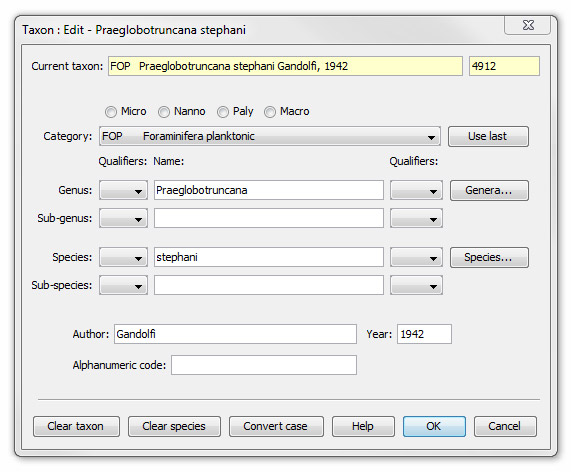571x472 pixels.
Task: Expand the right Species qualifier dropdown
Action: [x=416, y=257]
